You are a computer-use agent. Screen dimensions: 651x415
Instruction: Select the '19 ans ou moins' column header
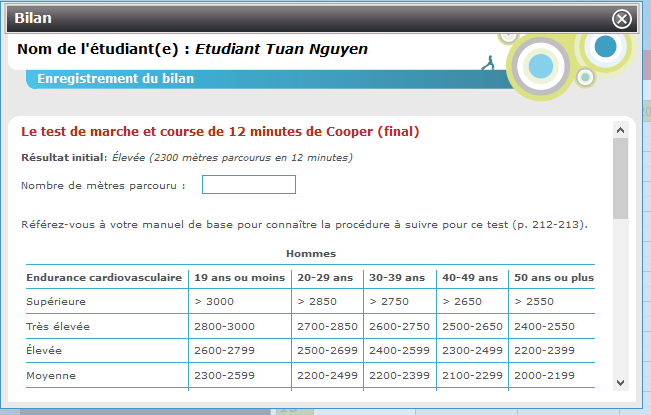238,277
